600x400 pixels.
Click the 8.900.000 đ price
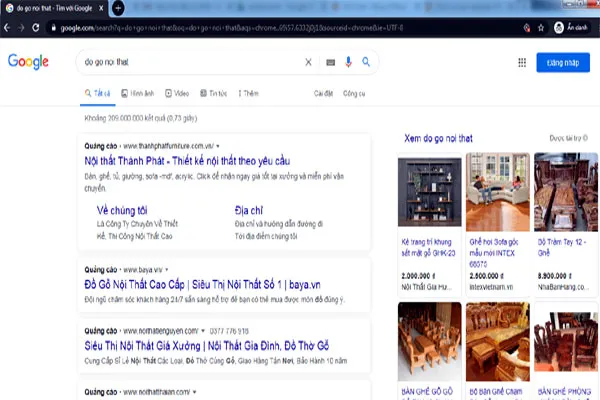click(x=554, y=276)
